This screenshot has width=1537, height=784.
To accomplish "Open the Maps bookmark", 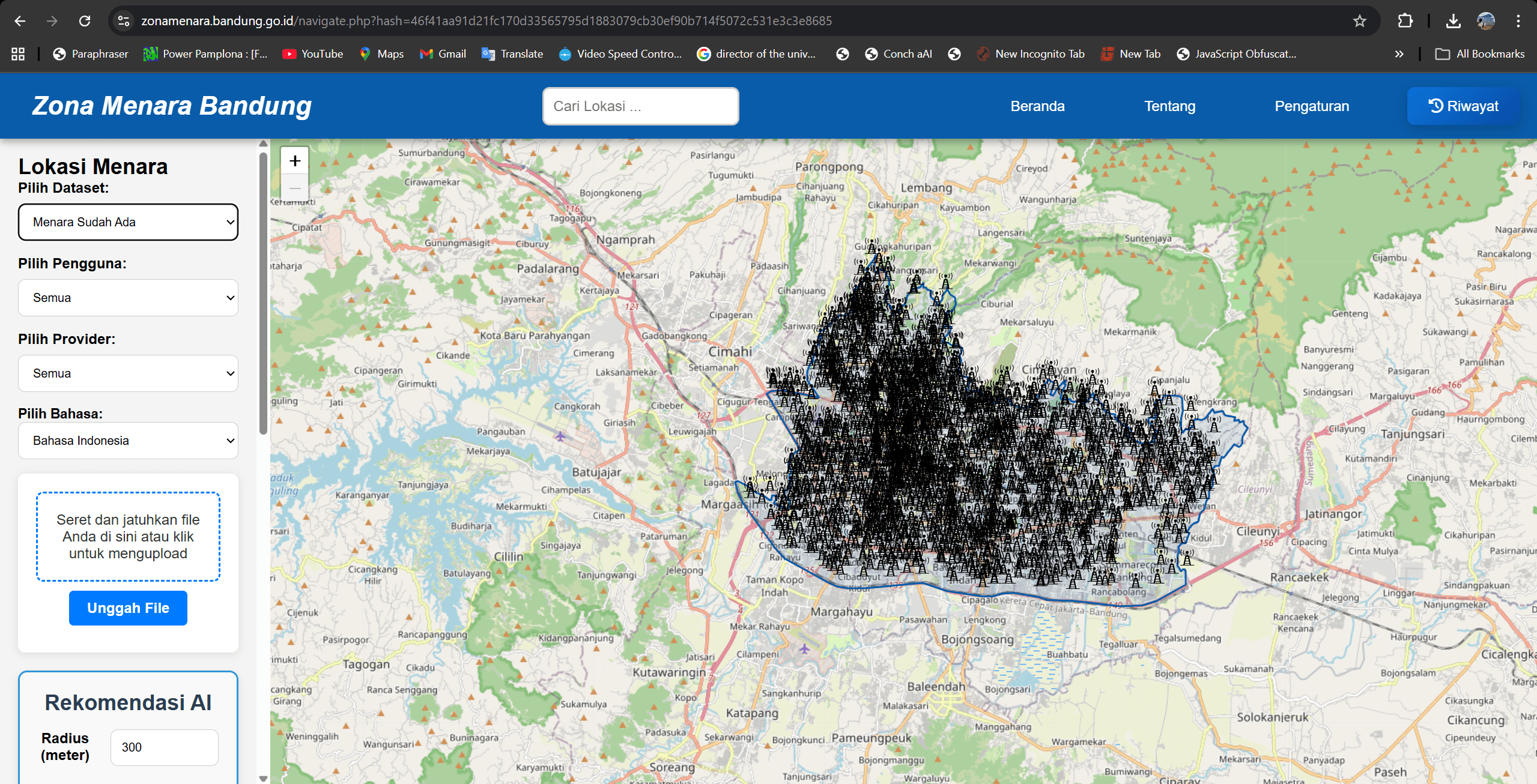I will [381, 53].
